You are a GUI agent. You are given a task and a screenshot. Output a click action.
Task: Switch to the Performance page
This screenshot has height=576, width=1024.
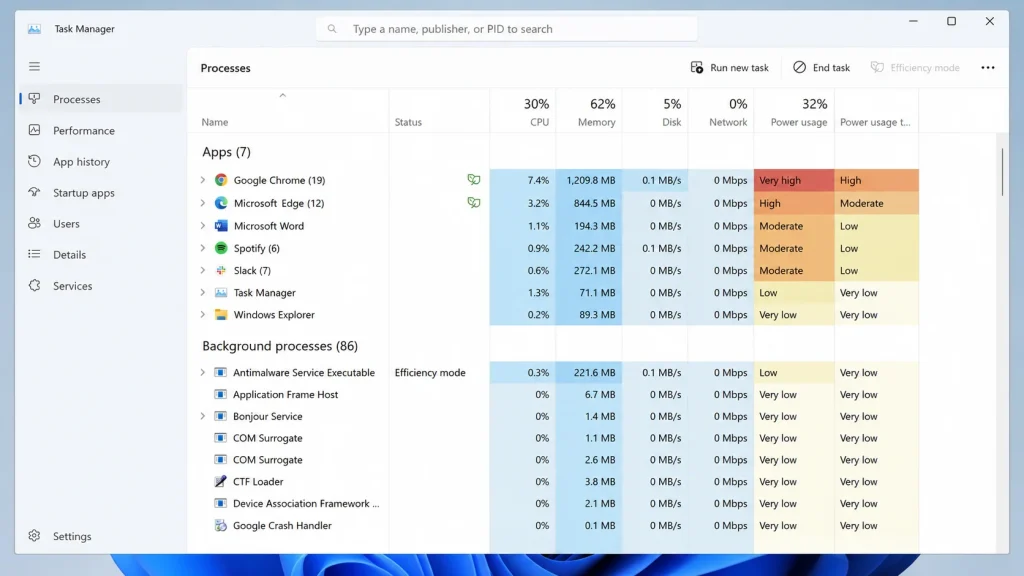click(101, 130)
